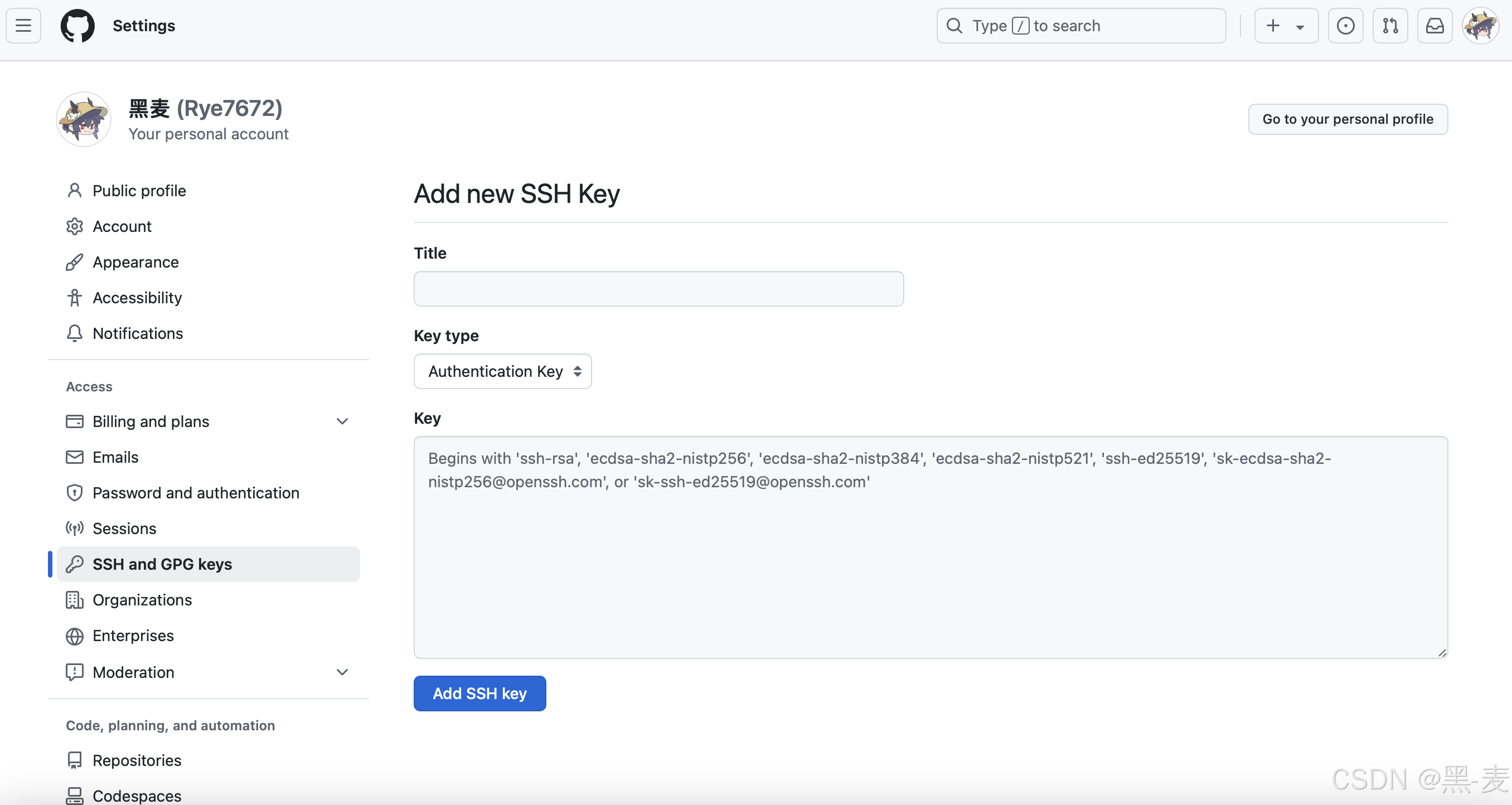
Task: Click the Key textarea resize handle
Action: 1442,652
